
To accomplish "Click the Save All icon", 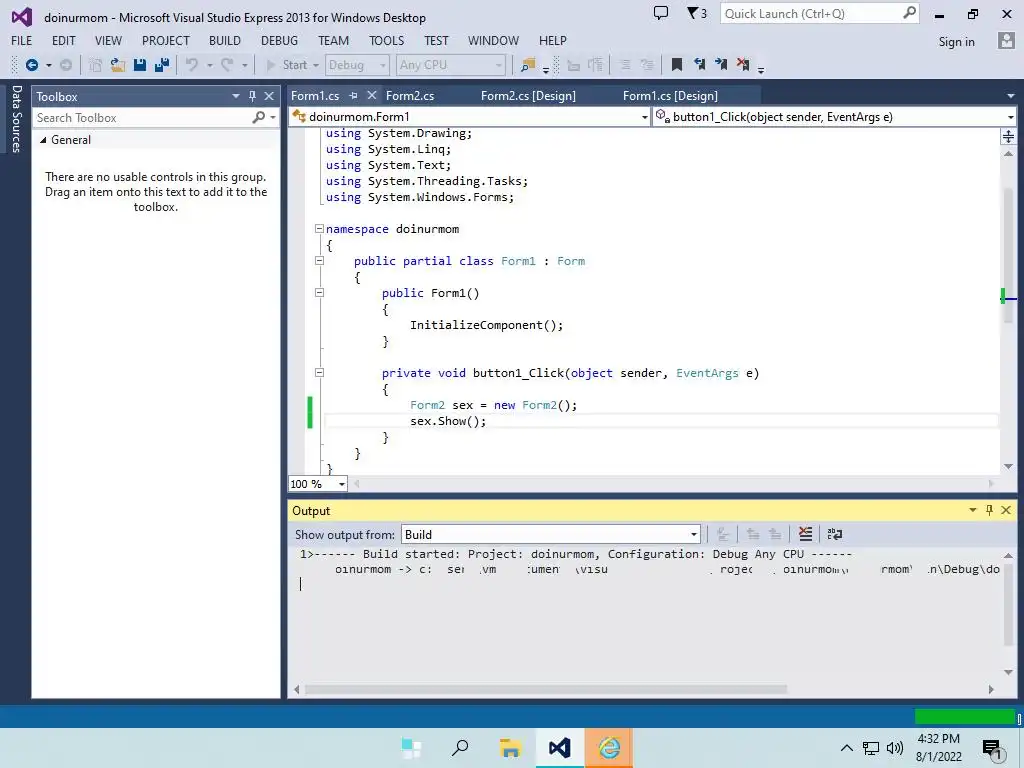I will [162, 65].
